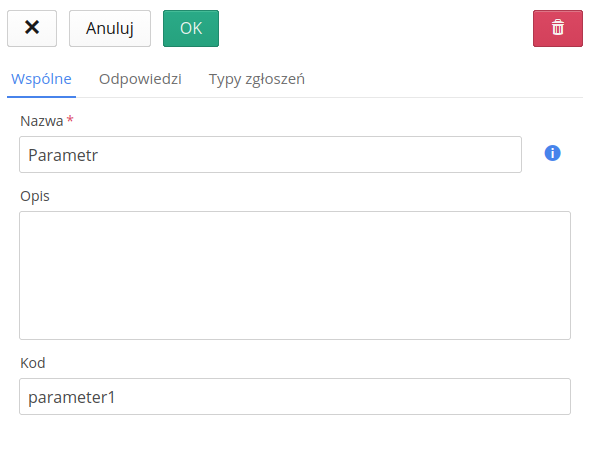Screen dimensions: 593x465
Task: Click the Nazwa field label
Action: tap(41, 121)
